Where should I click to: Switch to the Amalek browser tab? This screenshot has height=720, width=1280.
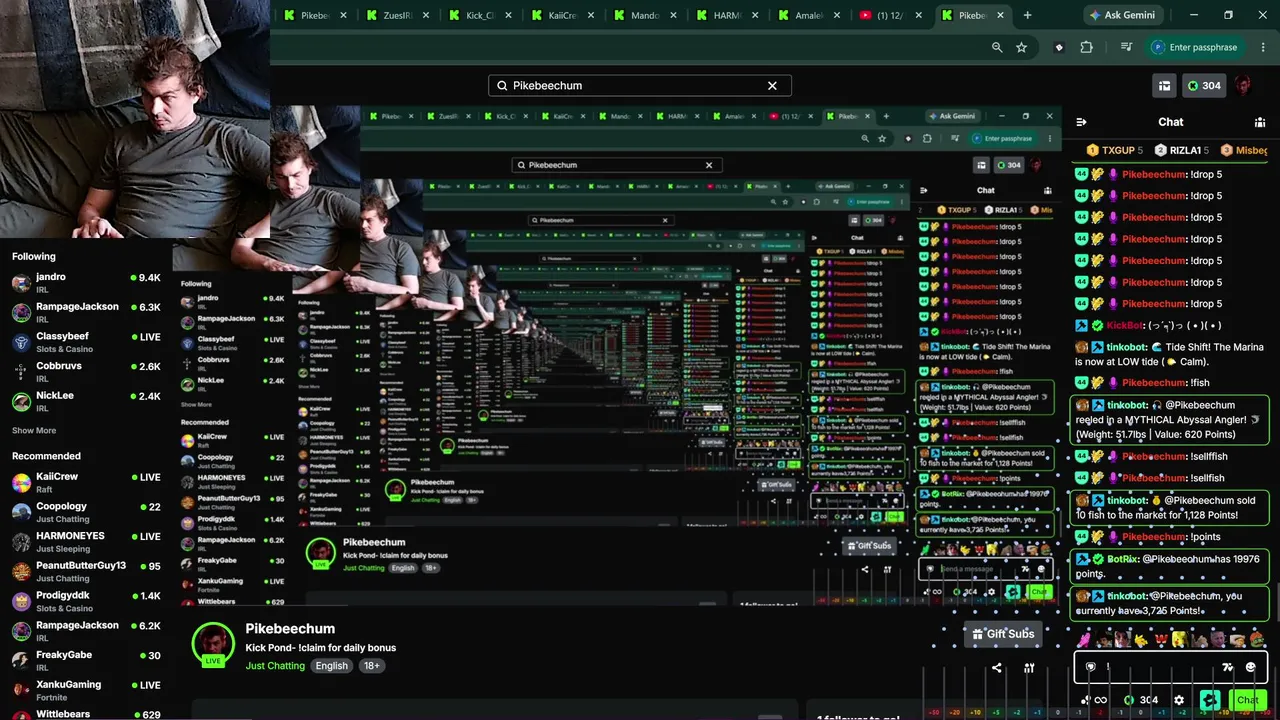tap(809, 15)
